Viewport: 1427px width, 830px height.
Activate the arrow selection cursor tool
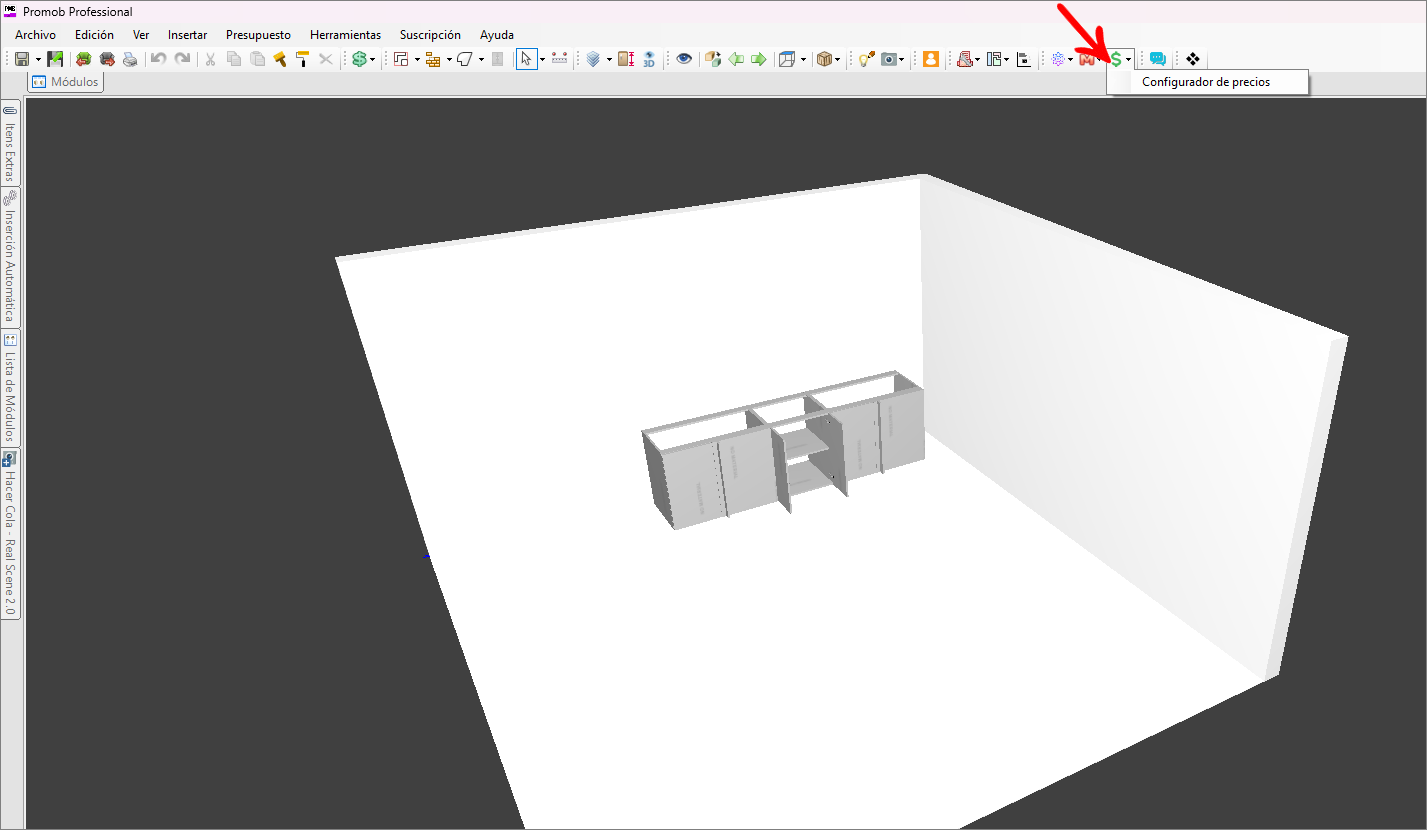(x=526, y=60)
